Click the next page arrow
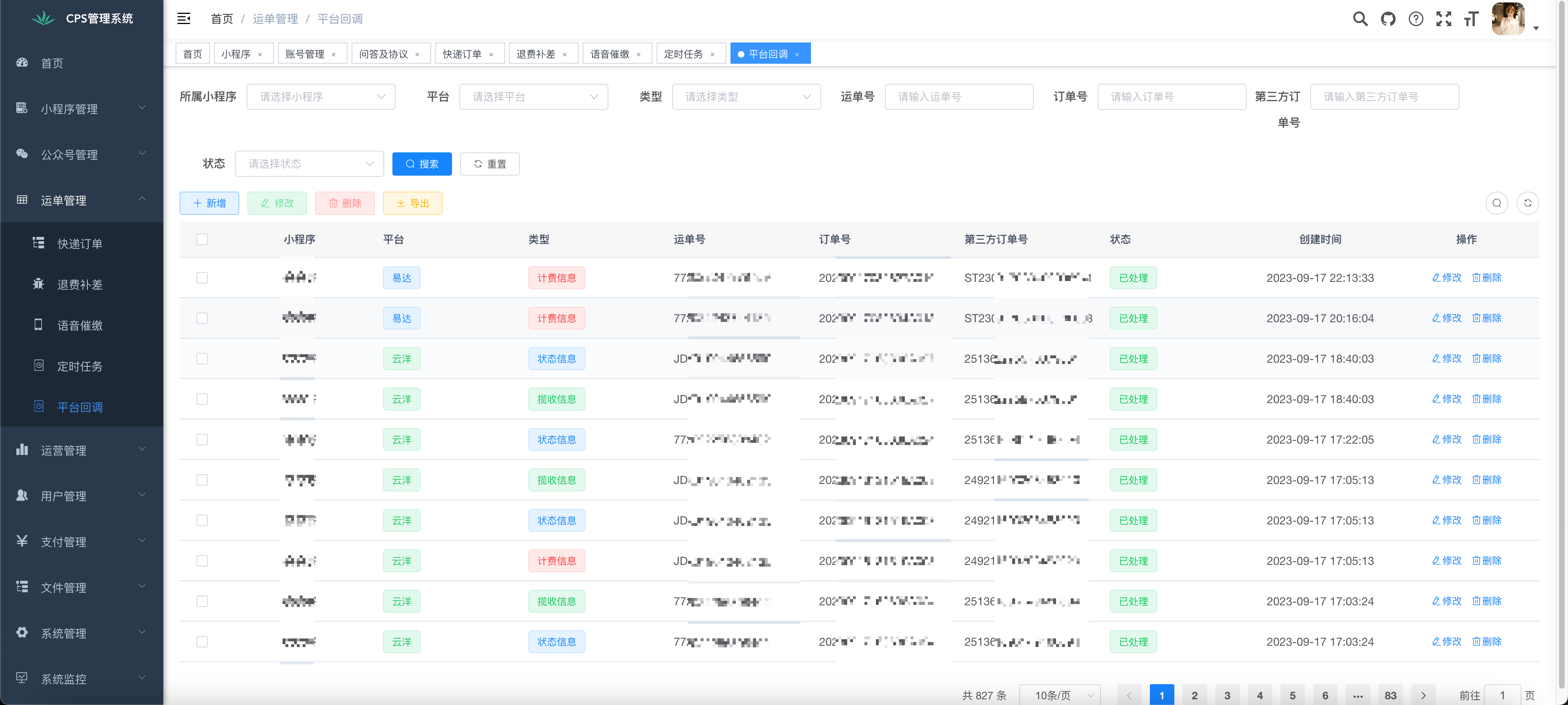Viewport: 1568px width, 705px height. point(1423,695)
